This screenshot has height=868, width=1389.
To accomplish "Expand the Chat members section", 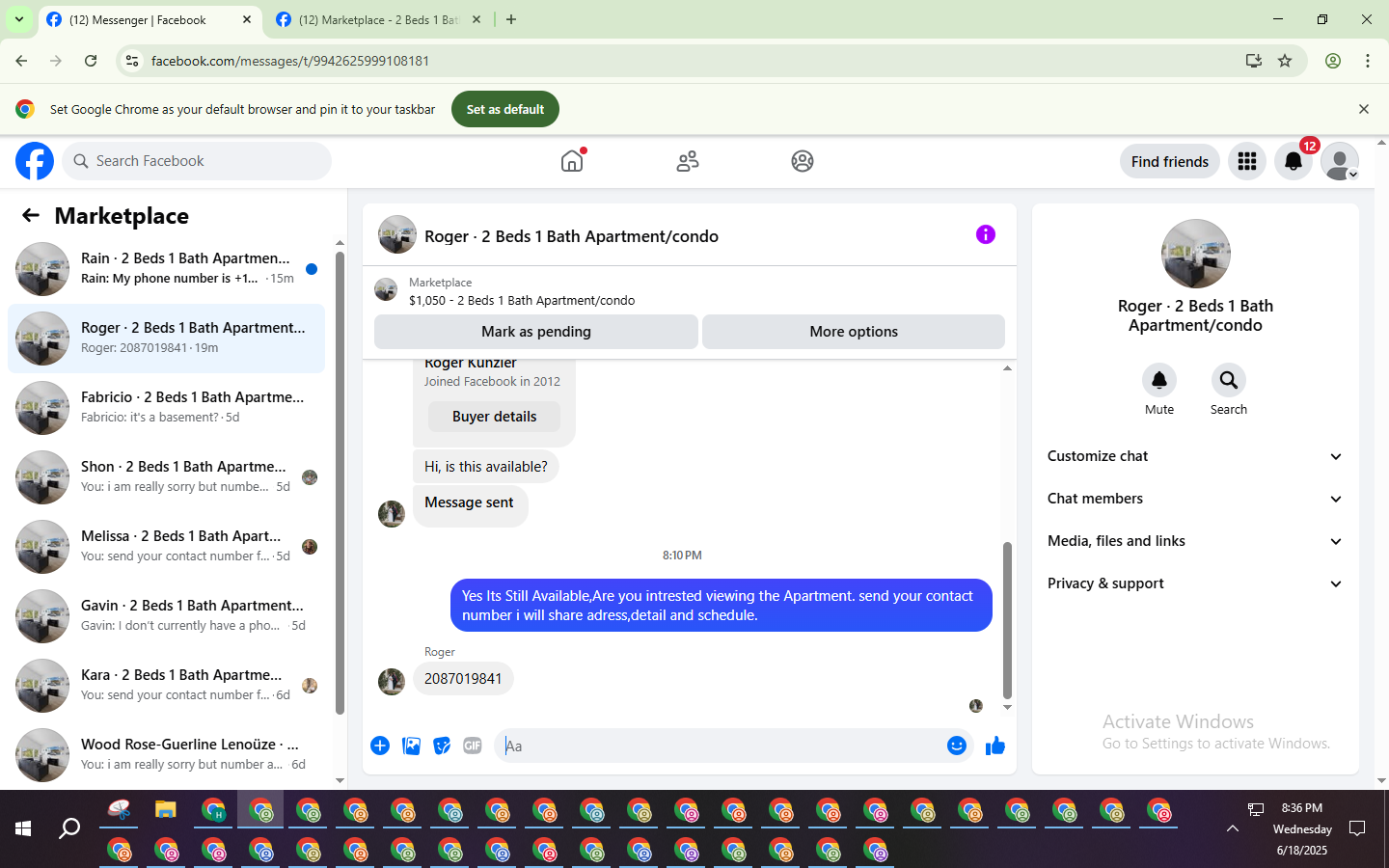I will [x=1195, y=499].
